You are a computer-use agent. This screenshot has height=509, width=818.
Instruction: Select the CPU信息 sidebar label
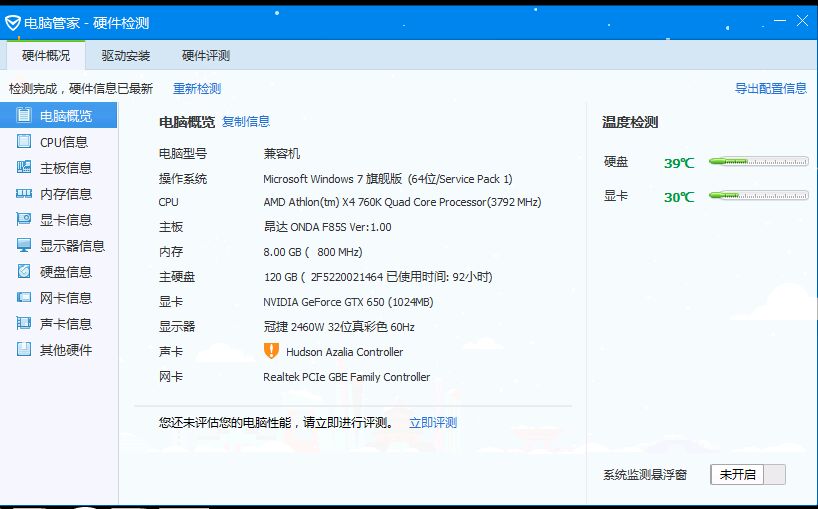[64, 142]
